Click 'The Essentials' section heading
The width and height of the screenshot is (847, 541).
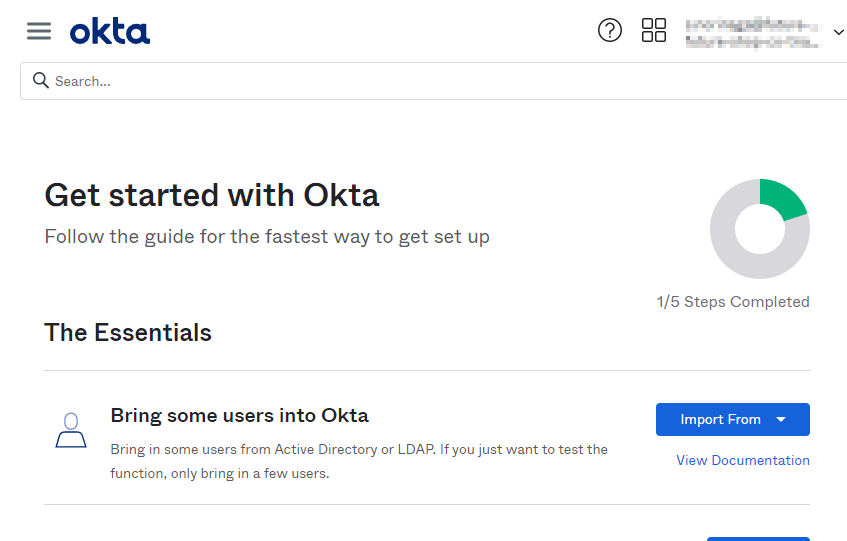coord(128,333)
